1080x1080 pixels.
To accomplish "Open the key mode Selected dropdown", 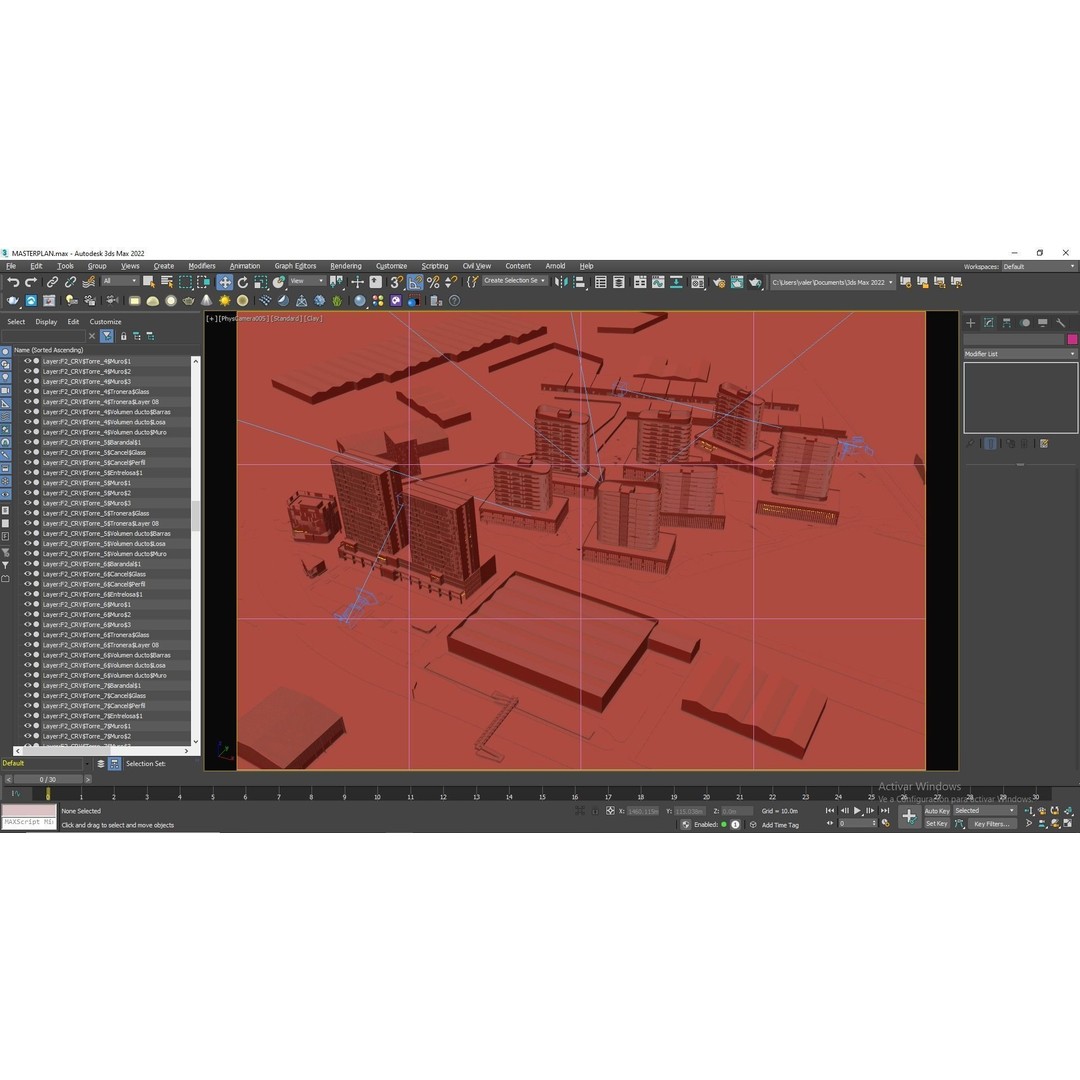I will pyautogui.click(x=985, y=811).
